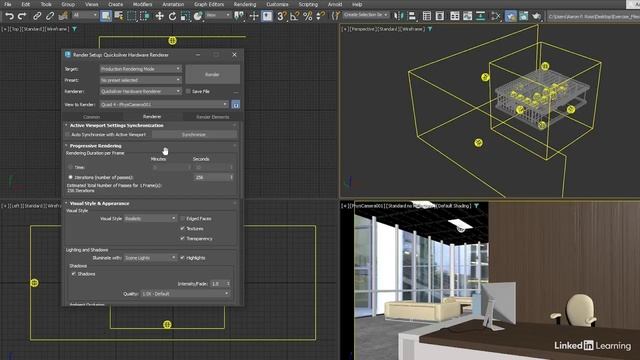640x360 pixels.
Task: Pick the Rectangular Selection Region tool
Action: tap(131, 16)
